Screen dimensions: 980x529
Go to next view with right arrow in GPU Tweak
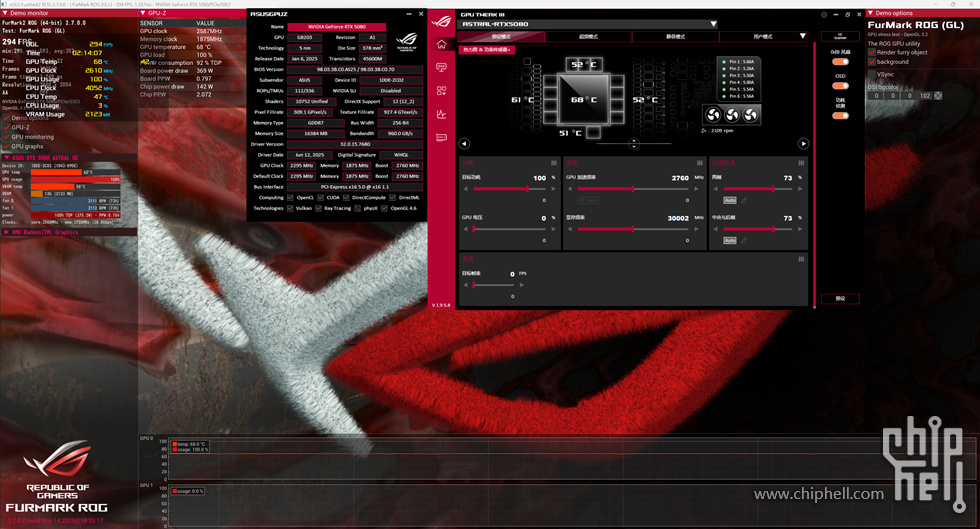pos(803,144)
